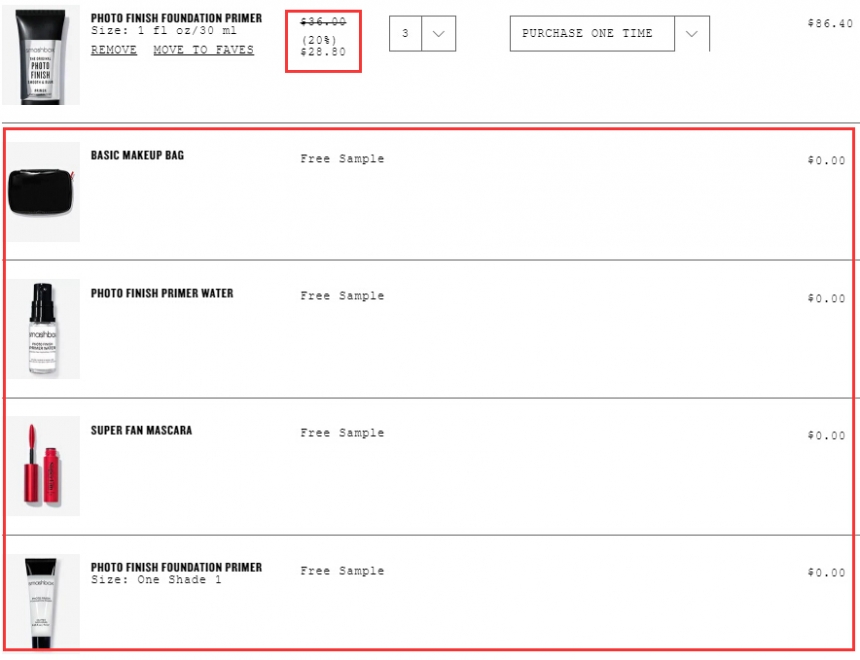Click the Super Fan Mascara title
Screen dimensions: 860x660
pyautogui.click(x=141, y=430)
